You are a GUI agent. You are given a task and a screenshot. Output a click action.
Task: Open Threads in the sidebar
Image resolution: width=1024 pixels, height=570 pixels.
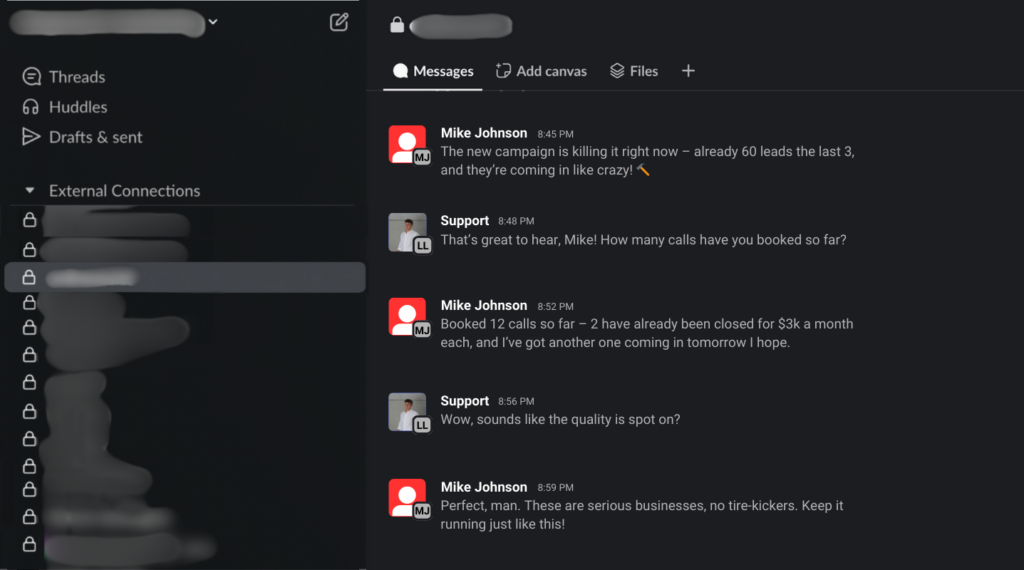point(76,77)
